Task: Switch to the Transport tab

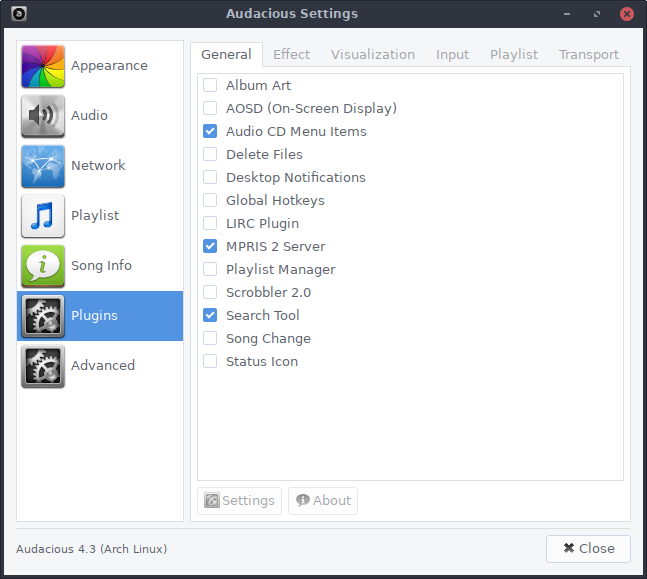Action: pyautogui.click(x=588, y=55)
